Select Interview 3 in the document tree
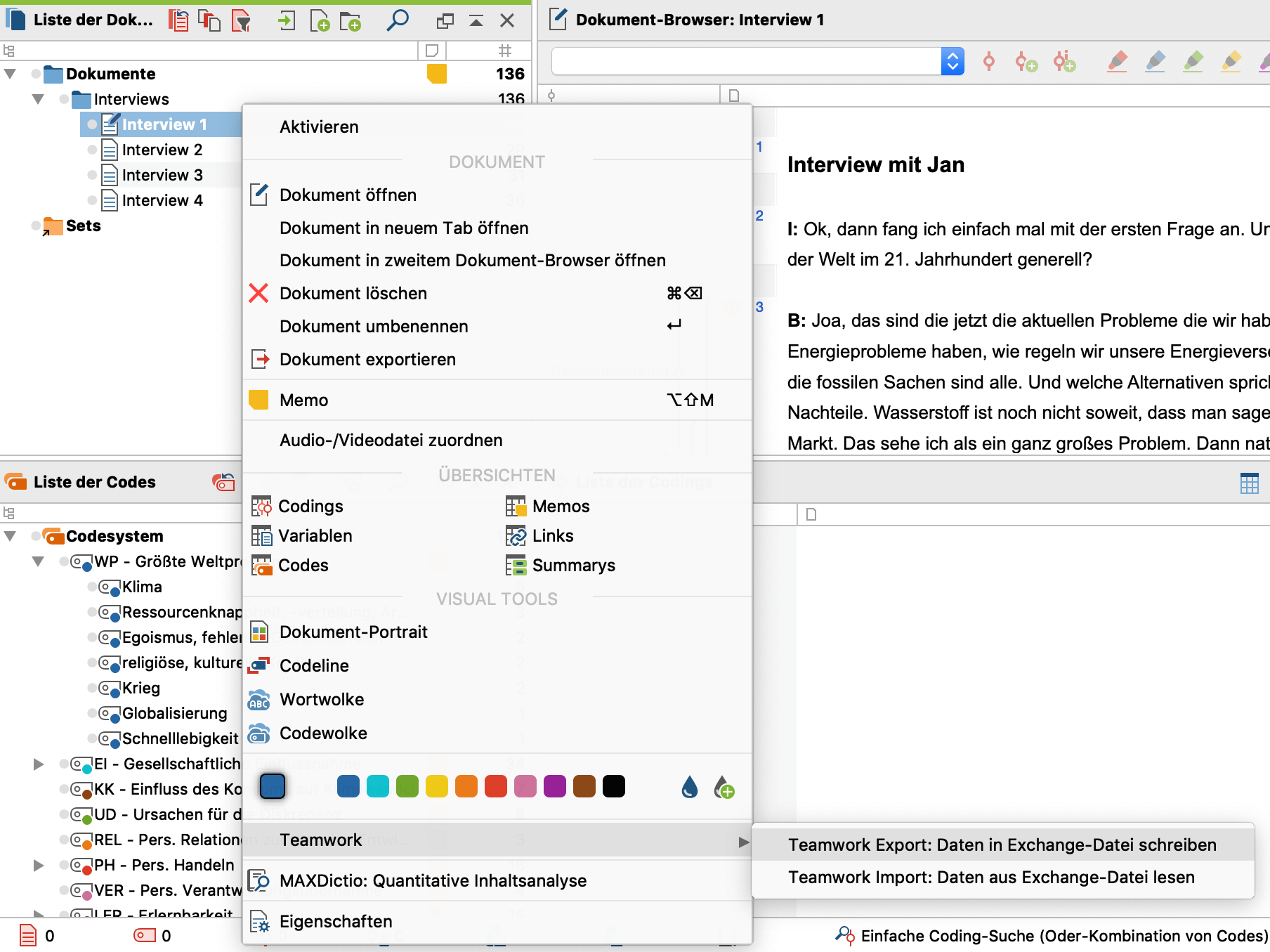The image size is (1270, 952). point(162,175)
